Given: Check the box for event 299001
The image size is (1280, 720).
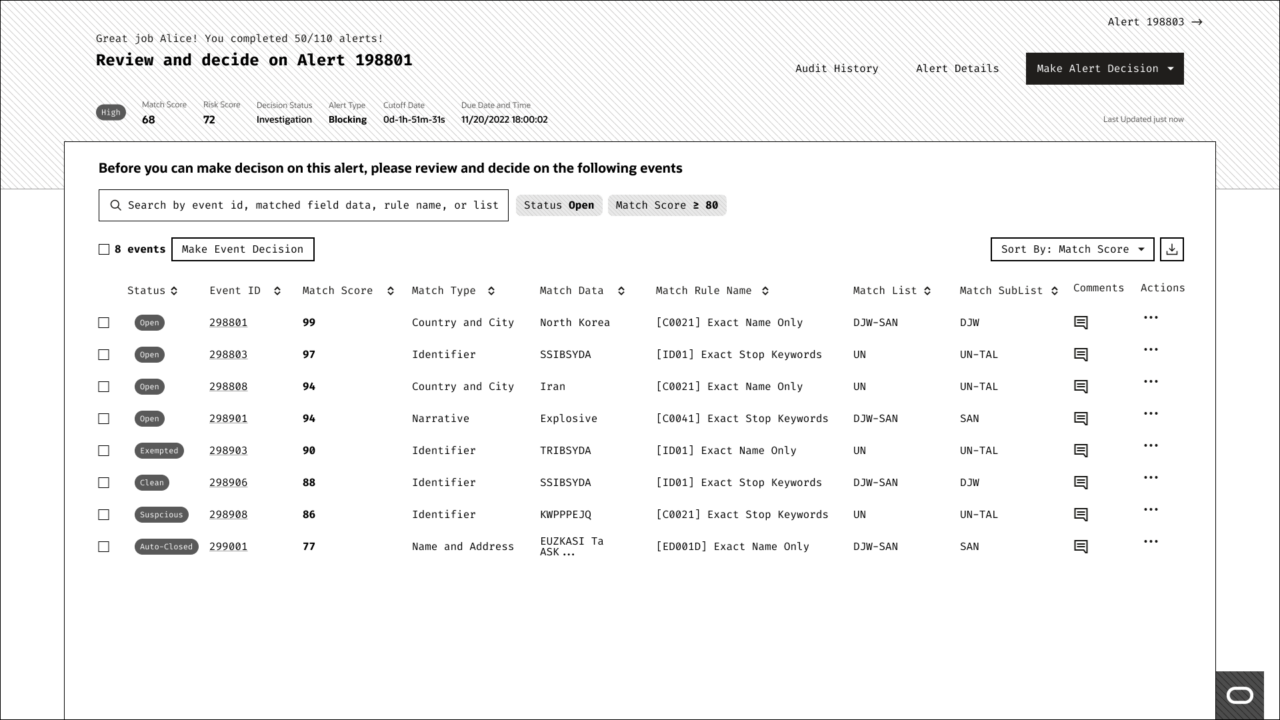Looking at the screenshot, I should tap(104, 547).
